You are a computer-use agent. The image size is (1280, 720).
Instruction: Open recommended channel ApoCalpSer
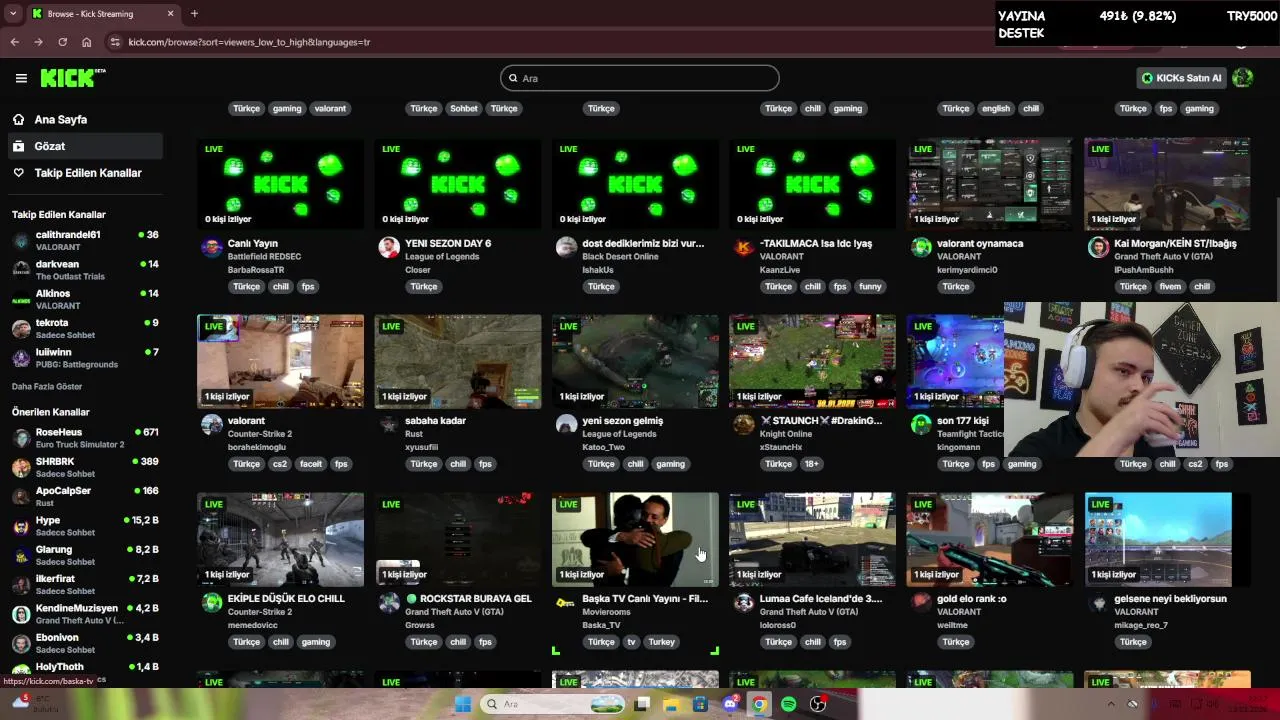pyautogui.click(x=85, y=496)
